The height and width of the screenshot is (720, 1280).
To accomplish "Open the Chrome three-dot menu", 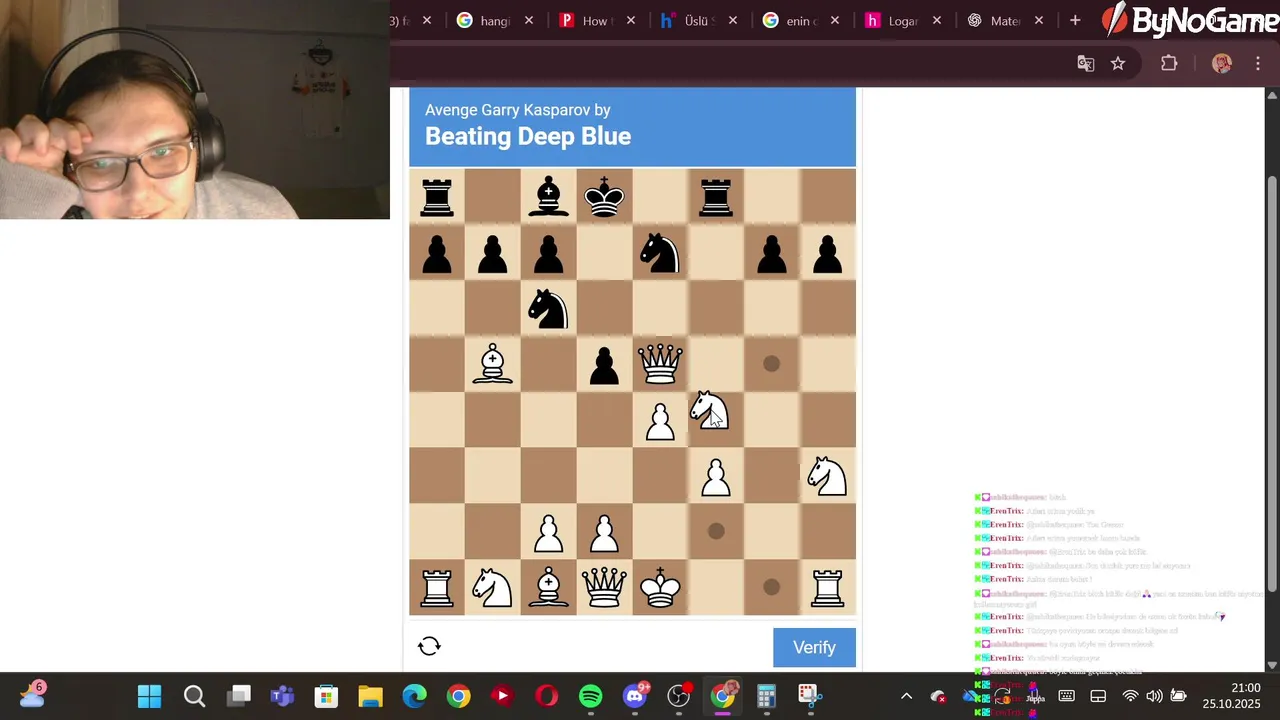I will pyautogui.click(x=1258, y=63).
